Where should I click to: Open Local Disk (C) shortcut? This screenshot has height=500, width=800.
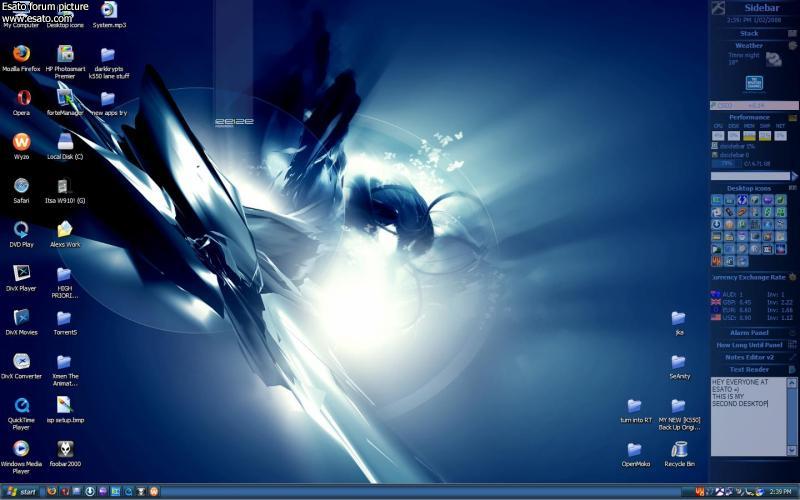pos(65,146)
